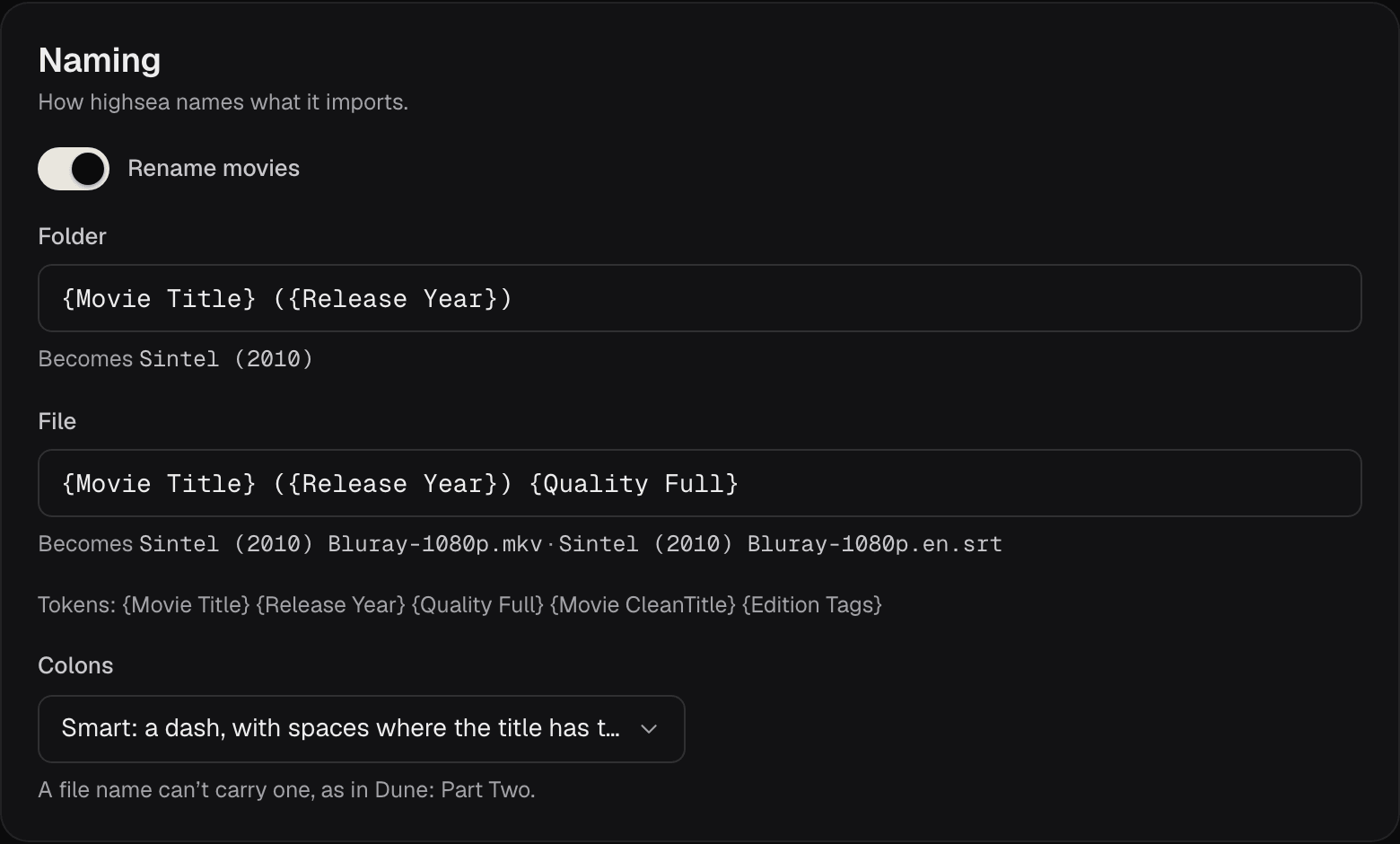Click the Colons field label
Image resolution: width=1400 pixels, height=844 pixels.
(75, 665)
